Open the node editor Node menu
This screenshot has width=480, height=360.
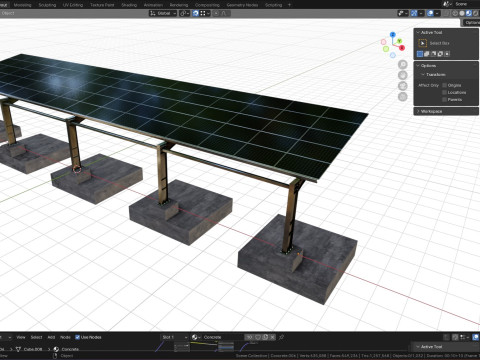[65, 337]
